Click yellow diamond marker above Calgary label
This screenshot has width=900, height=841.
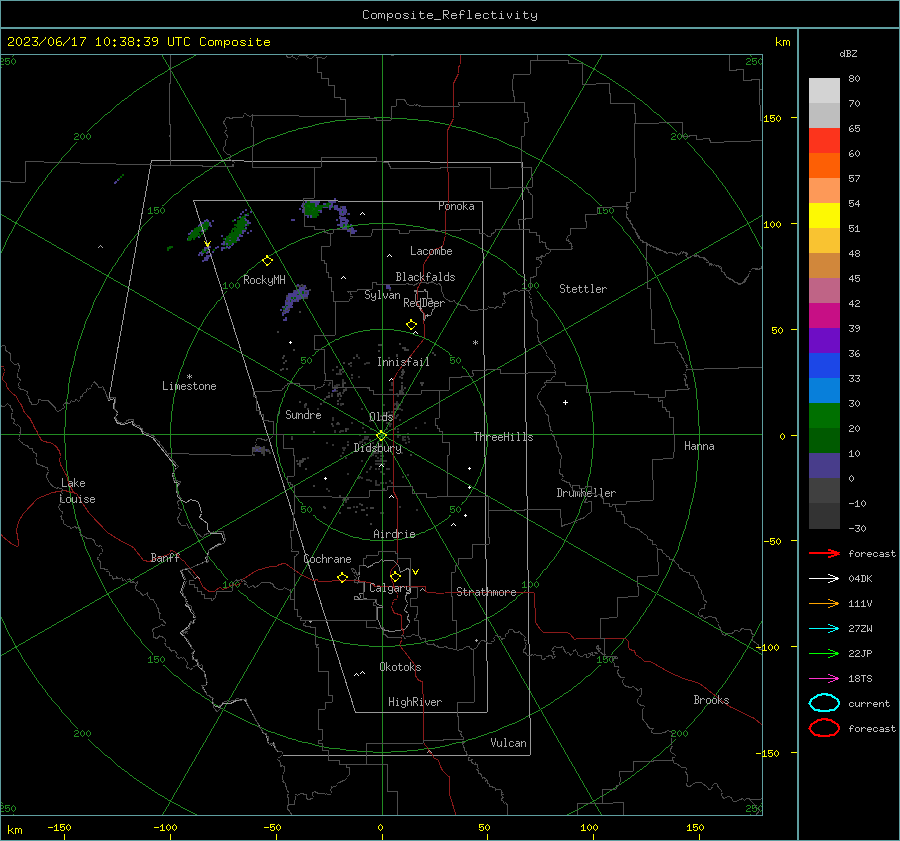click(395, 576)
